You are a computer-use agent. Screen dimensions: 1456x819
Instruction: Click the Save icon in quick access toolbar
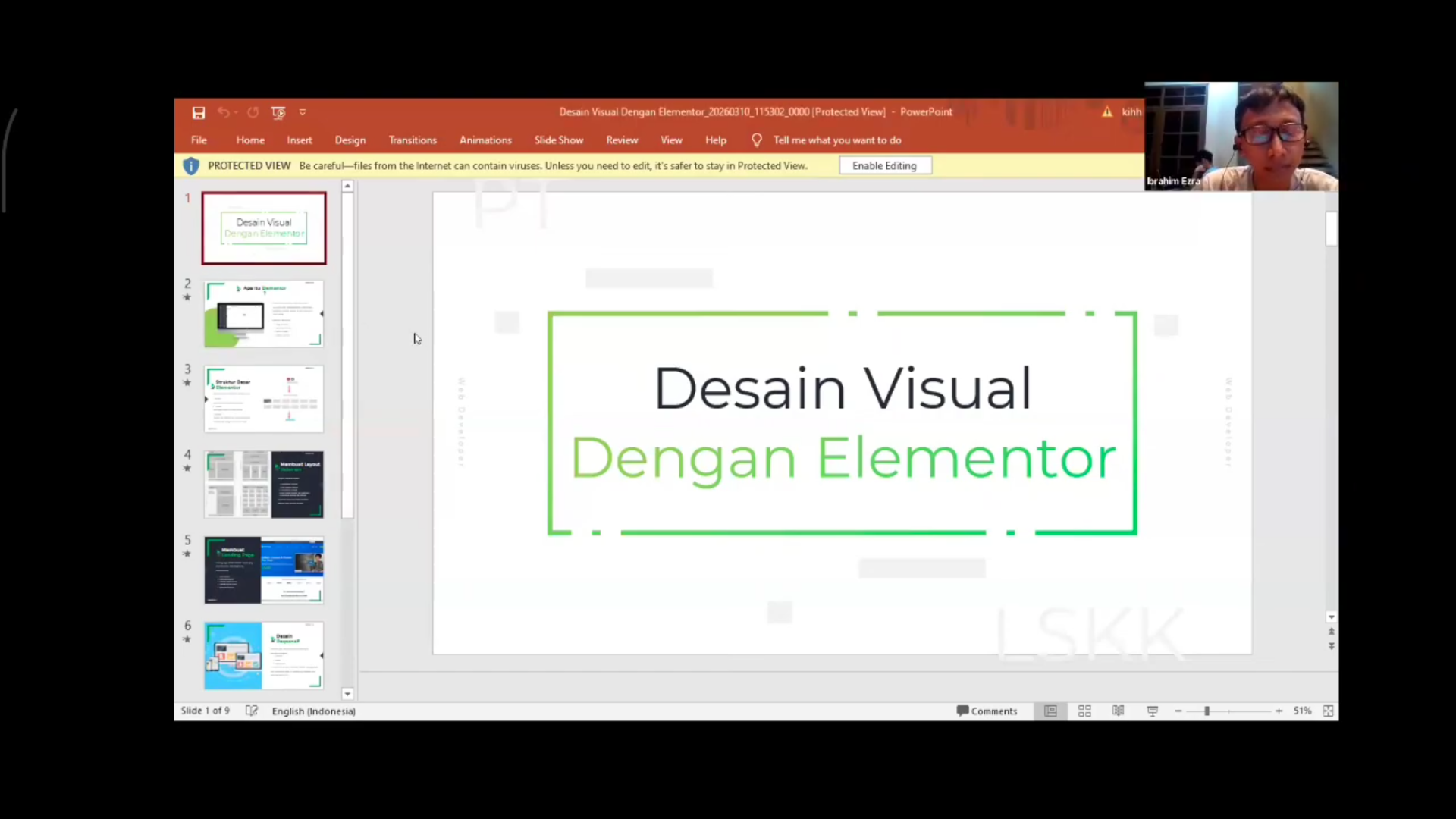pos(199,113)
